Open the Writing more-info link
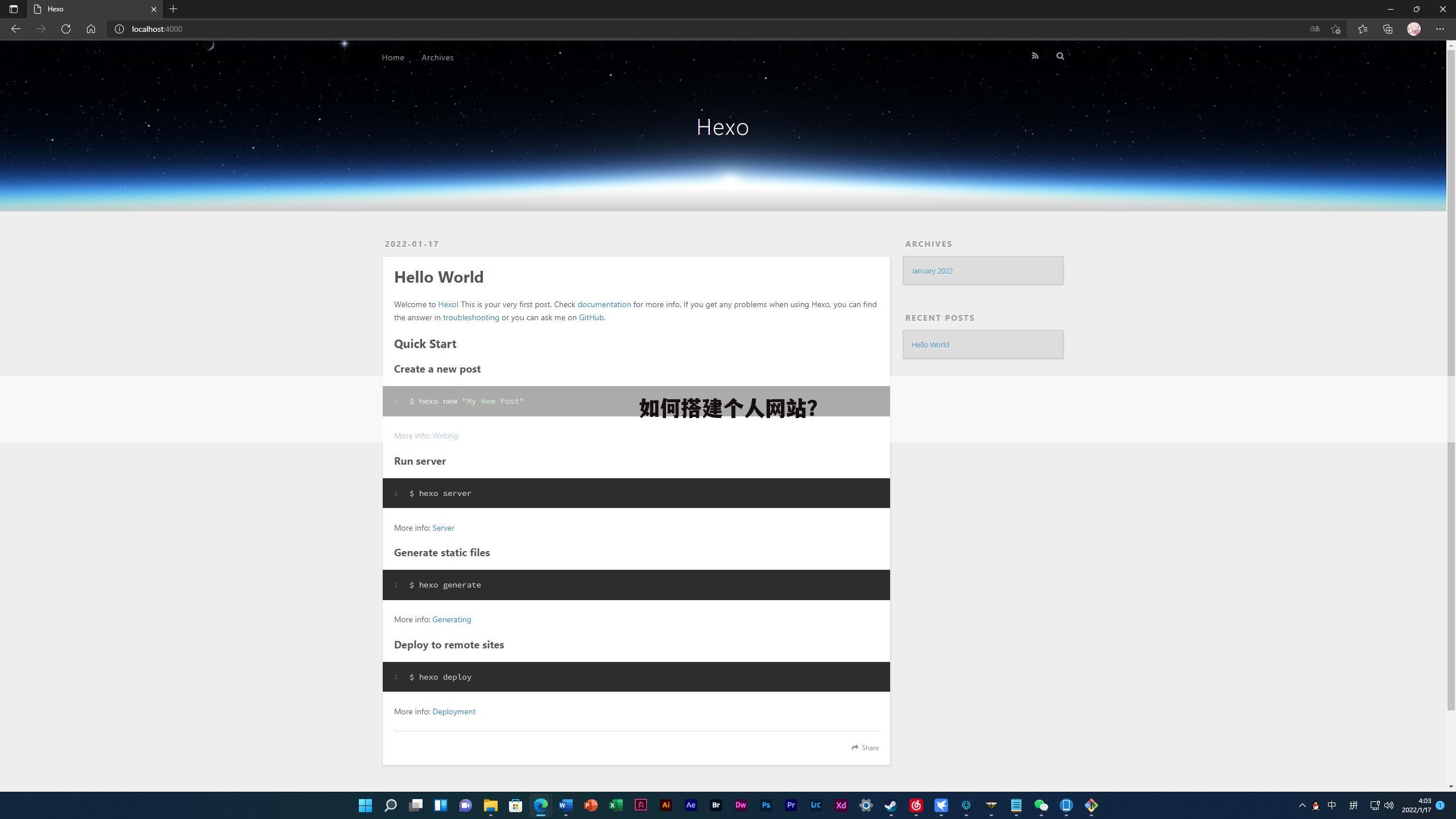 (x=445, y=436)
